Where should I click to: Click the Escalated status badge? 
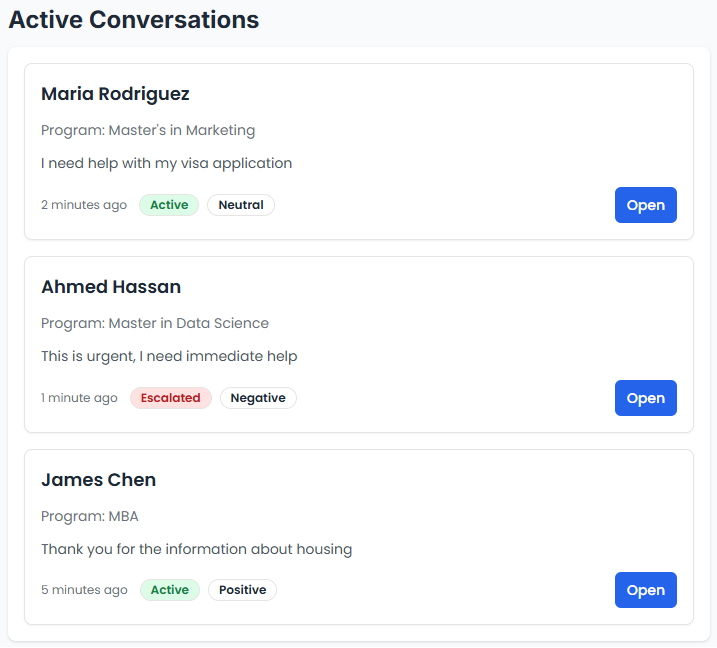pos(170,398)
